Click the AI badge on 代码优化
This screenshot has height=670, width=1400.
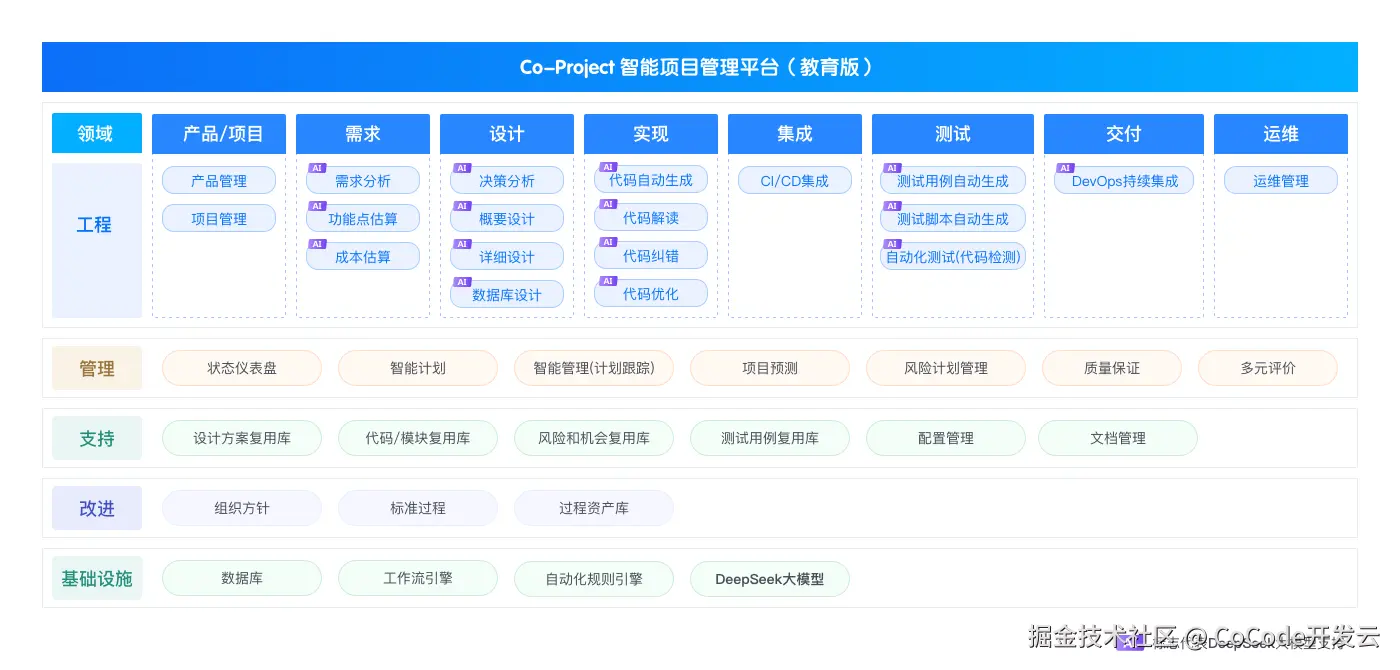608,279
